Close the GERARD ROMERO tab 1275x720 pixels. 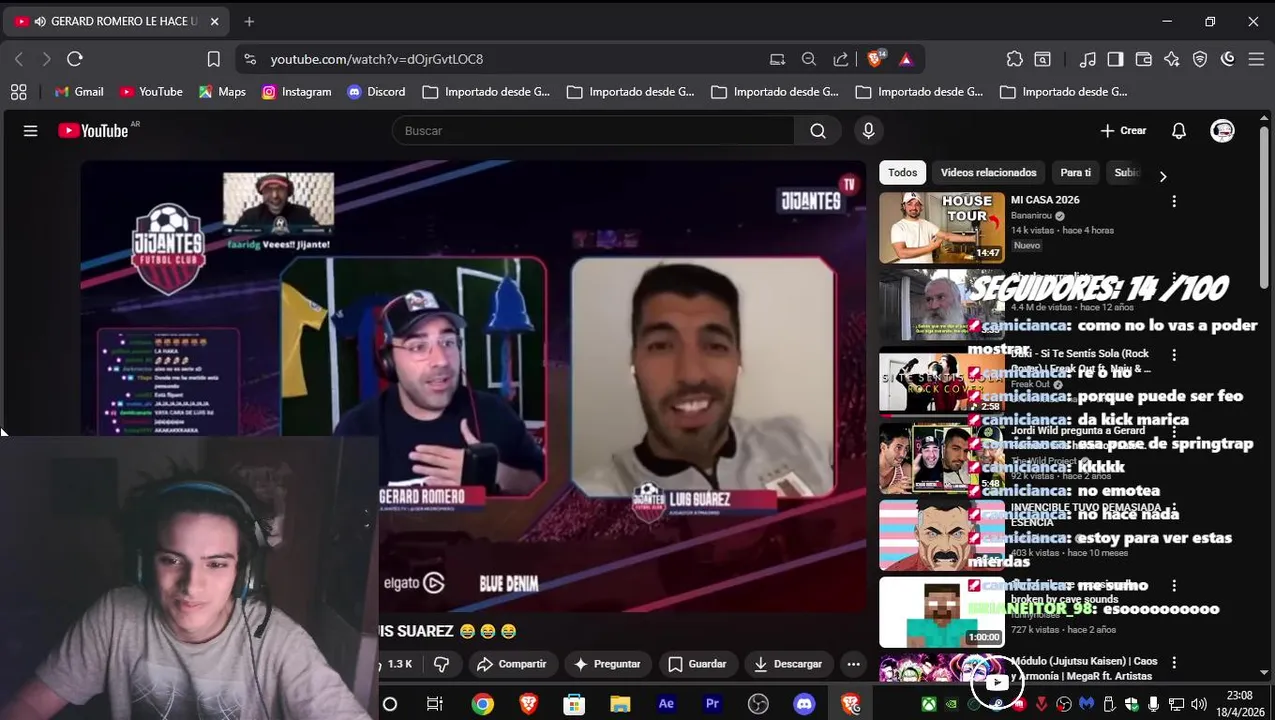pyautogui.click(x=214, y=21)
